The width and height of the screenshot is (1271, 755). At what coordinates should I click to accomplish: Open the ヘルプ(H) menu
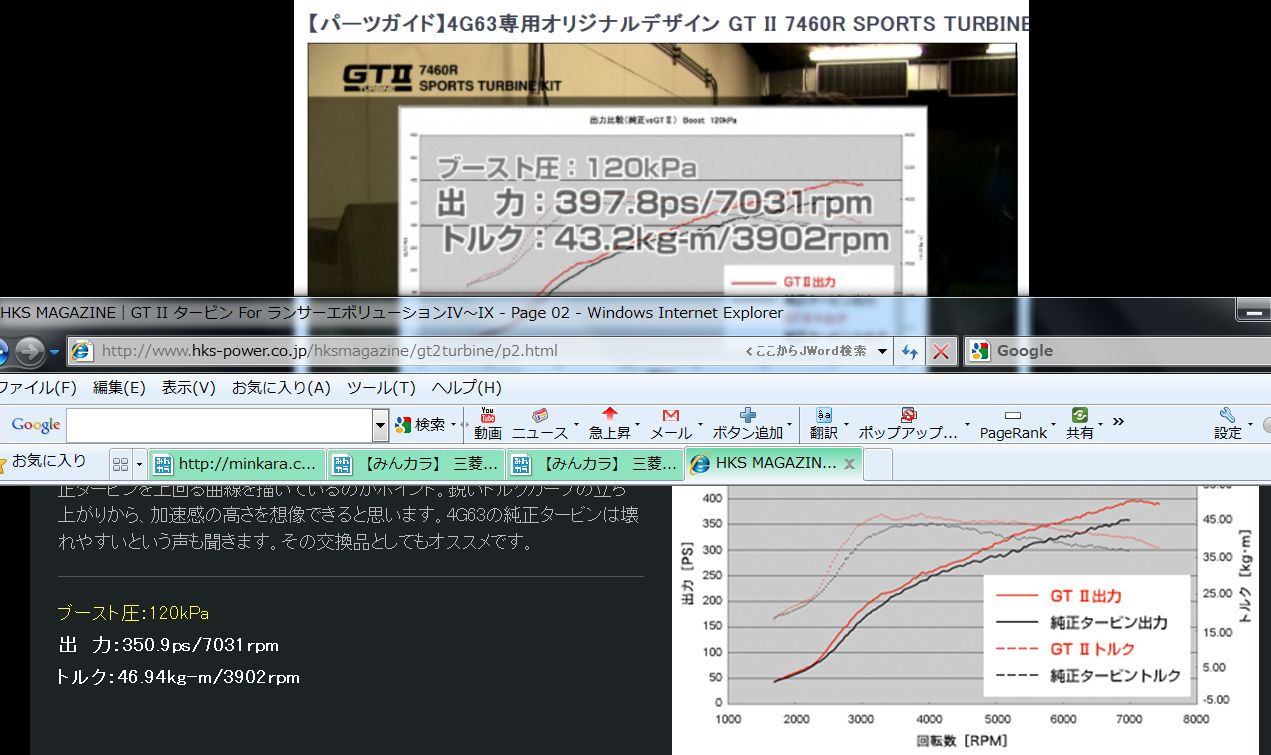pyautogui.click(x=466, y=388)
